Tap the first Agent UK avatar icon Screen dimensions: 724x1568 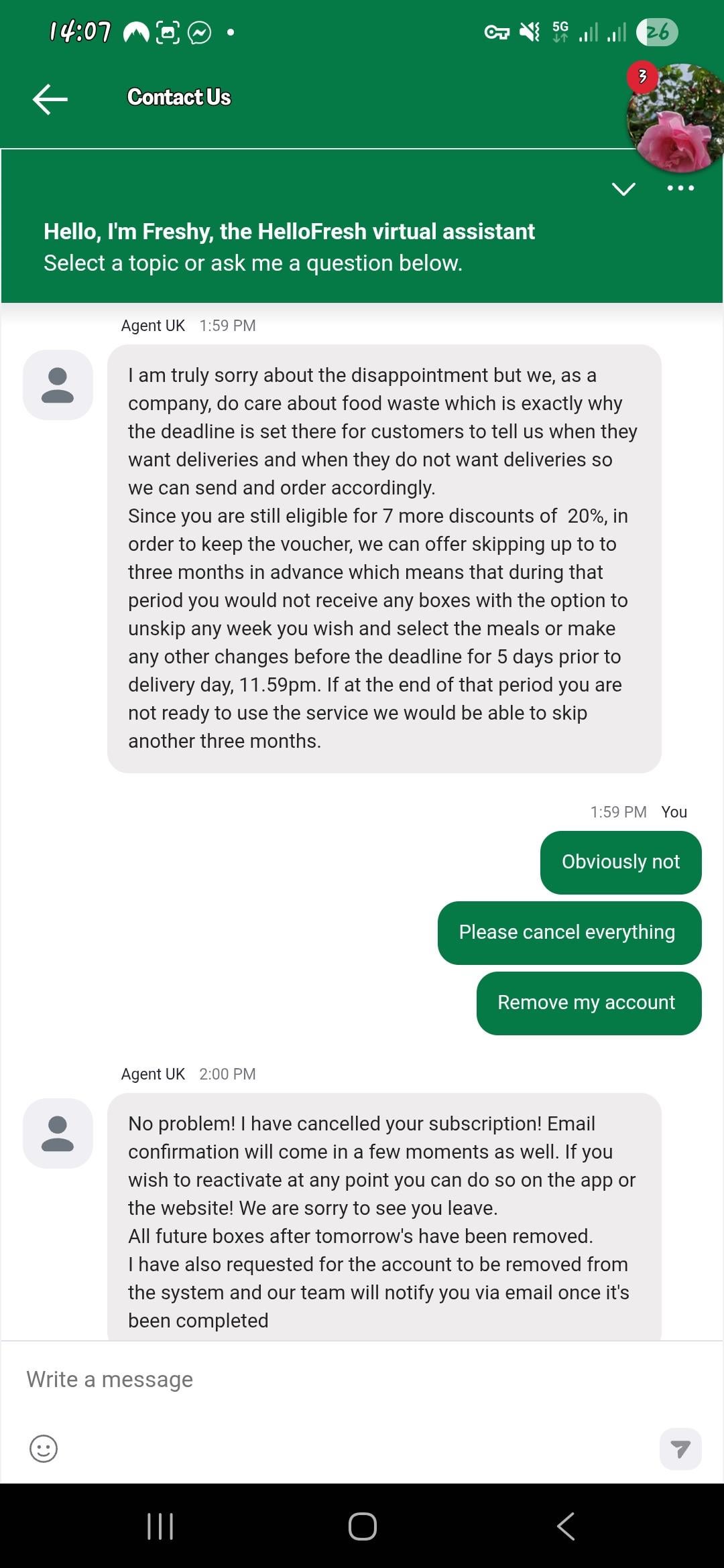pos(58,385)
